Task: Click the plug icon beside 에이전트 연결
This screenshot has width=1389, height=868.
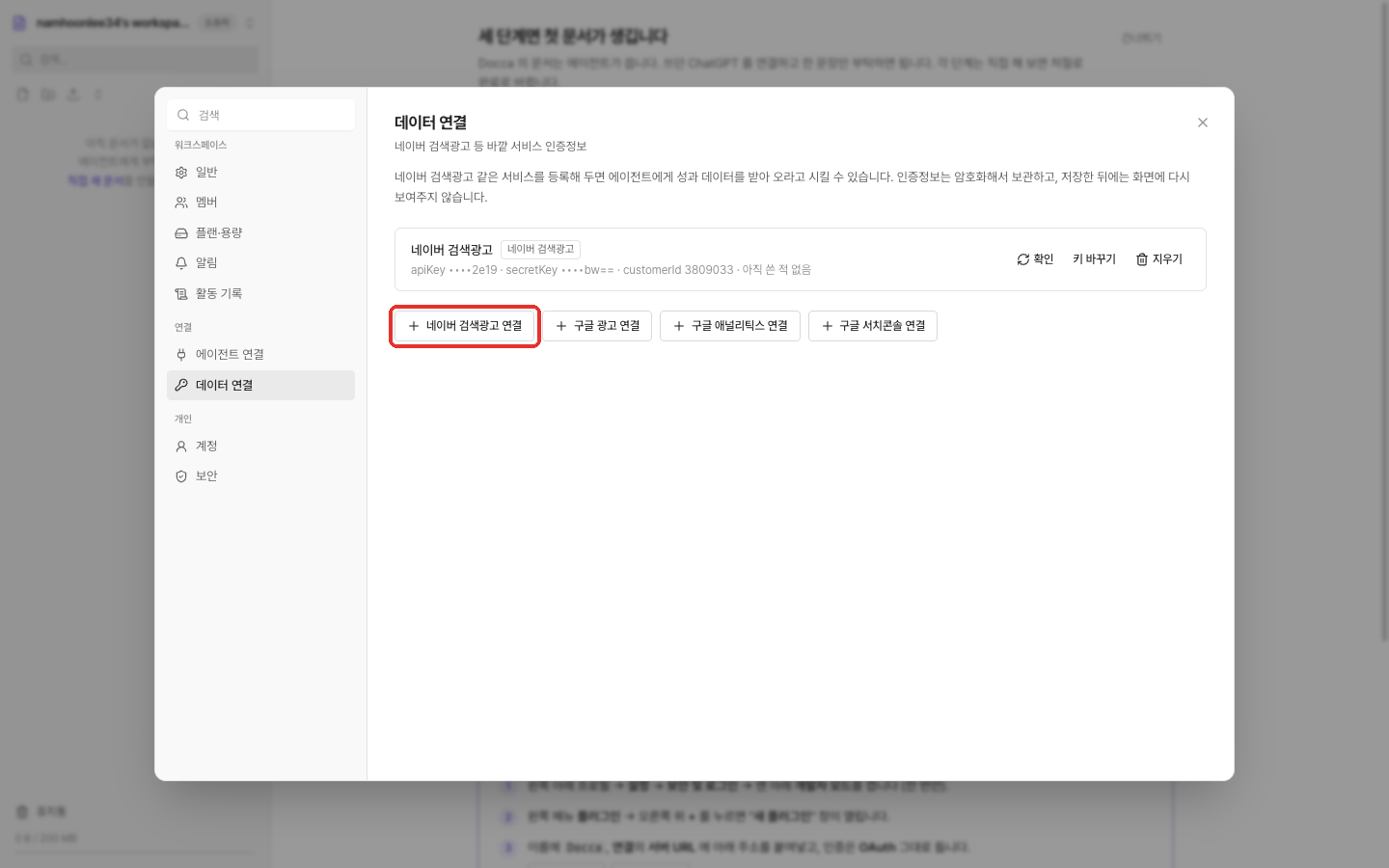Action: [181, 355]
